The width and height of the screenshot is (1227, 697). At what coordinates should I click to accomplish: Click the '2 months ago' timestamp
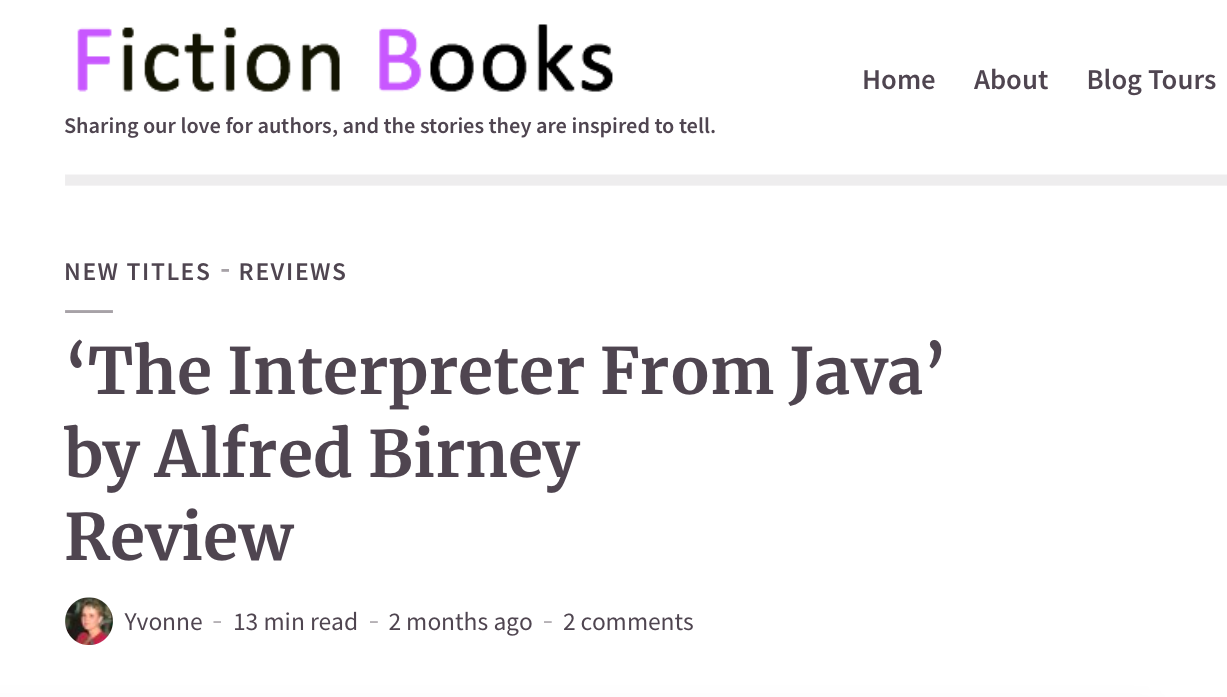[460, 621]
